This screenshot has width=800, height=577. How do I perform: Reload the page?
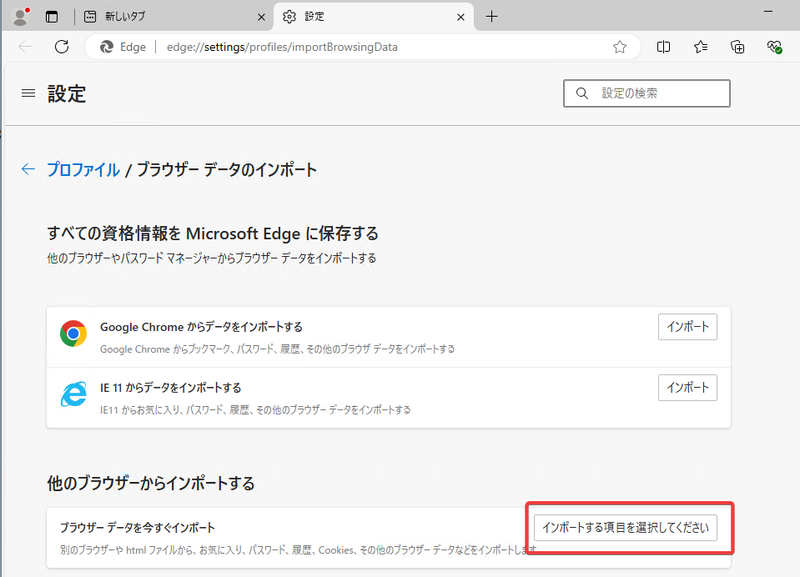[62, 47]
